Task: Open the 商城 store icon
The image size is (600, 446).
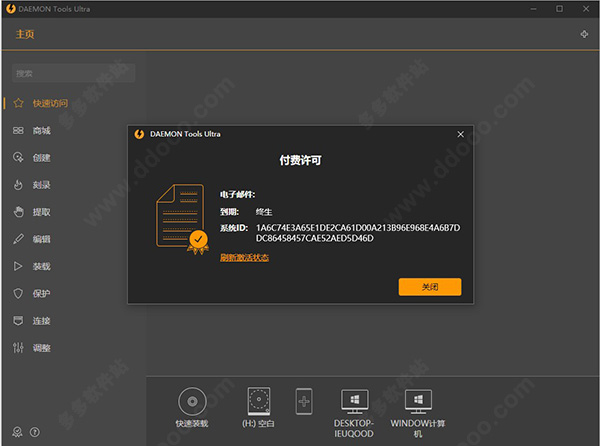Action: [x=18, y=130]
